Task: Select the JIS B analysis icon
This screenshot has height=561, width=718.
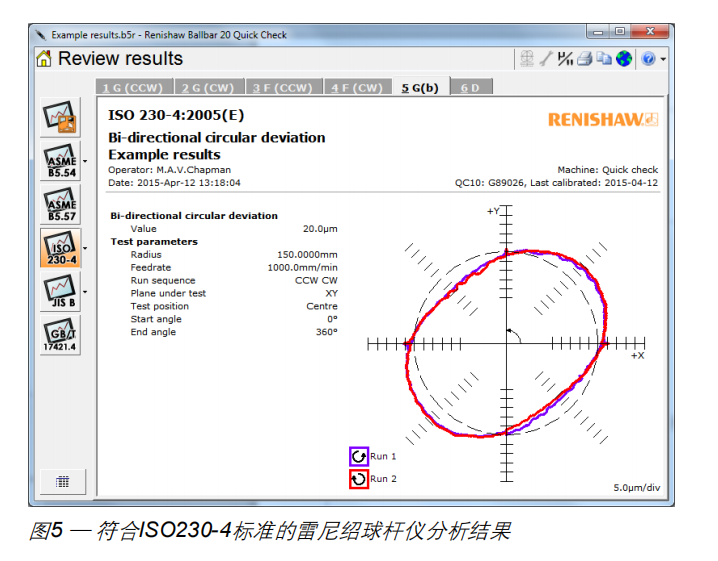Action: [60, 291]
